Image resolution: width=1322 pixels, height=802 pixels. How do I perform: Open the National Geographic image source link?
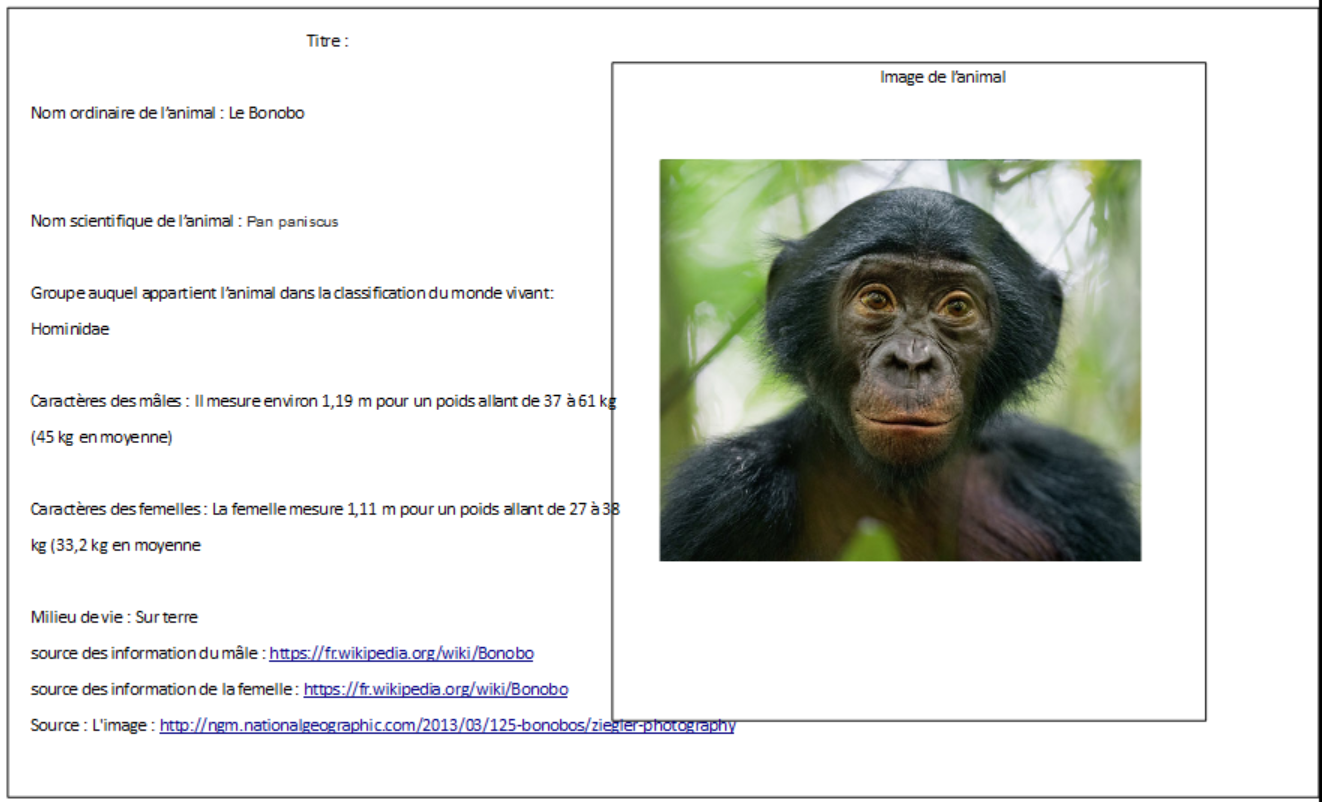point(447,725)
